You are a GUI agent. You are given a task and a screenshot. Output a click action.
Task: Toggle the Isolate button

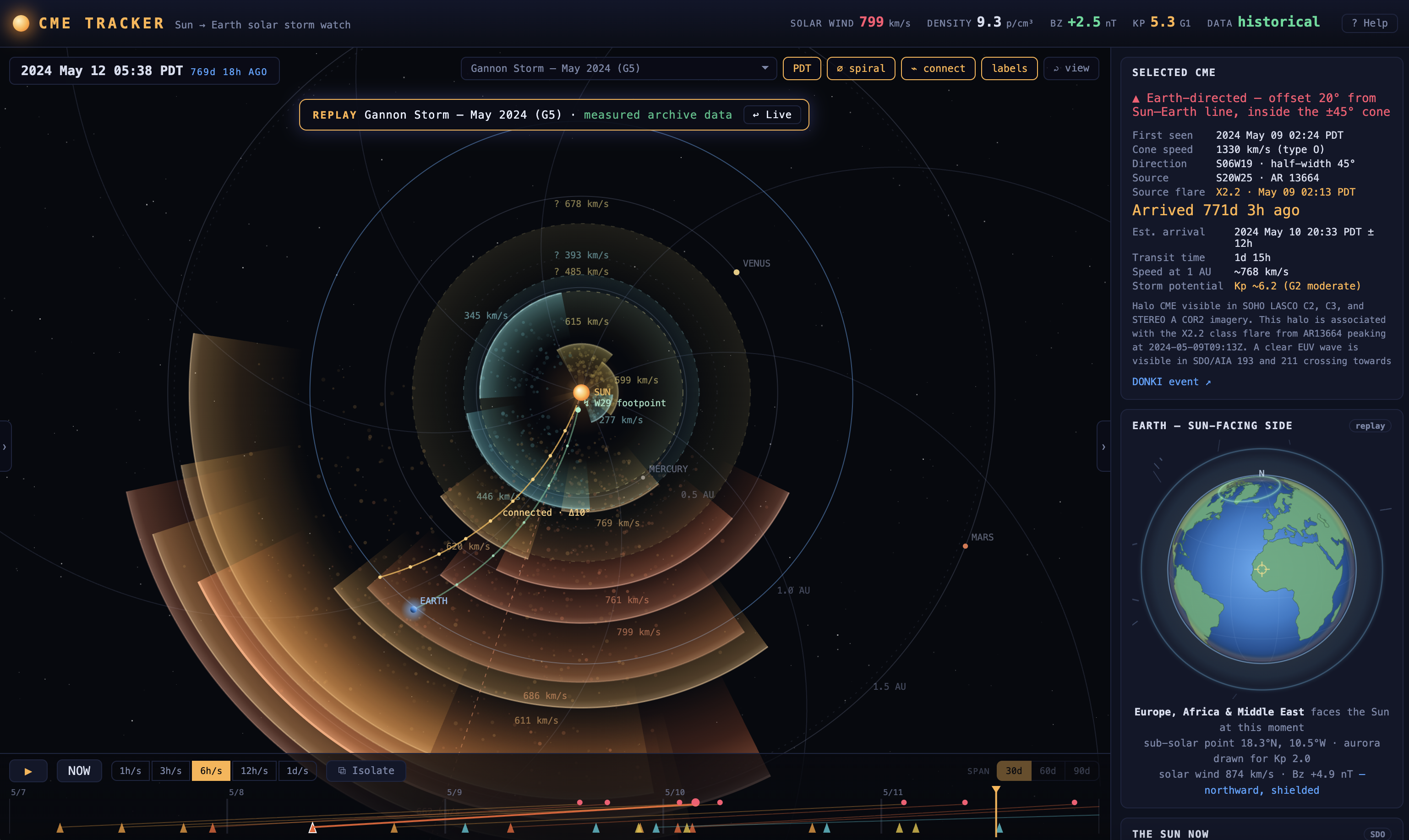pyautogui.click(x=366, y=771)
